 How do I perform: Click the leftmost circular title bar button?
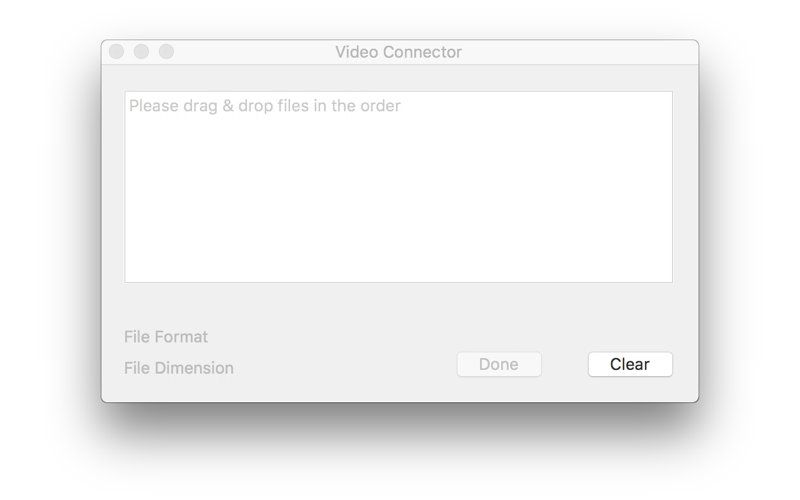coord(116,52)
